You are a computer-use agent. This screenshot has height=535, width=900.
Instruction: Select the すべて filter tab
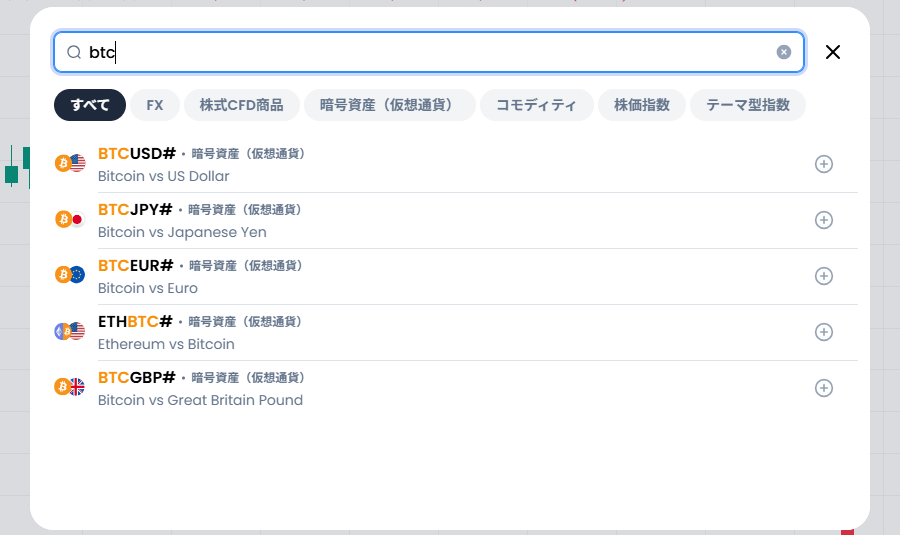(90, 105)
